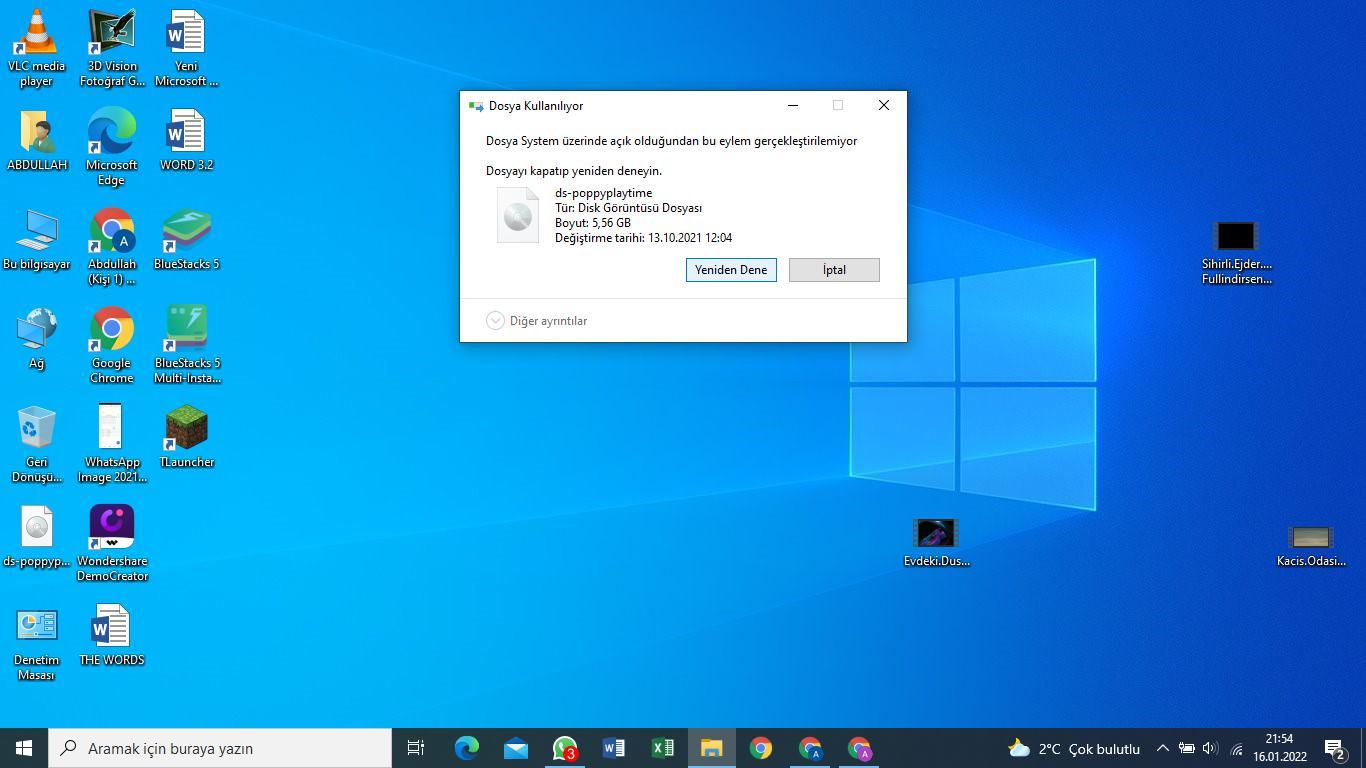Select the ds-poppyplaytime disk image on desktop
Viewport: 1366px width, 768px height.
(37, 536)
